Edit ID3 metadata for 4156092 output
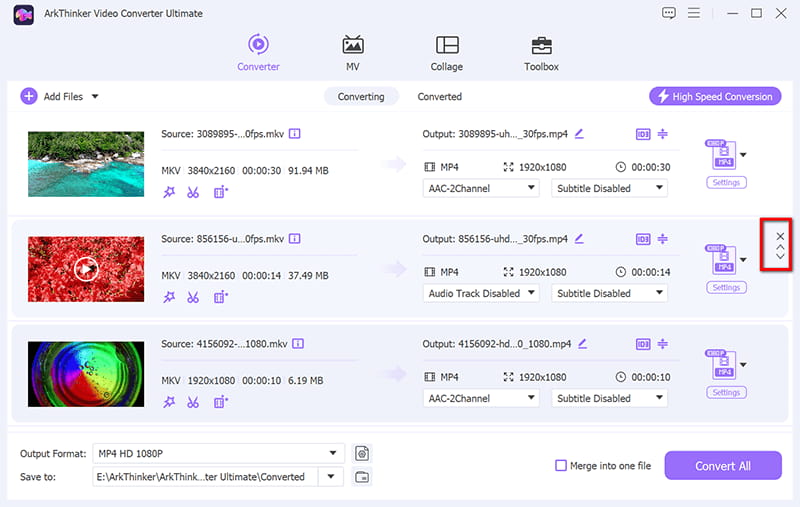Viewport: 800px width, 507px height. [x=643, y=344]
